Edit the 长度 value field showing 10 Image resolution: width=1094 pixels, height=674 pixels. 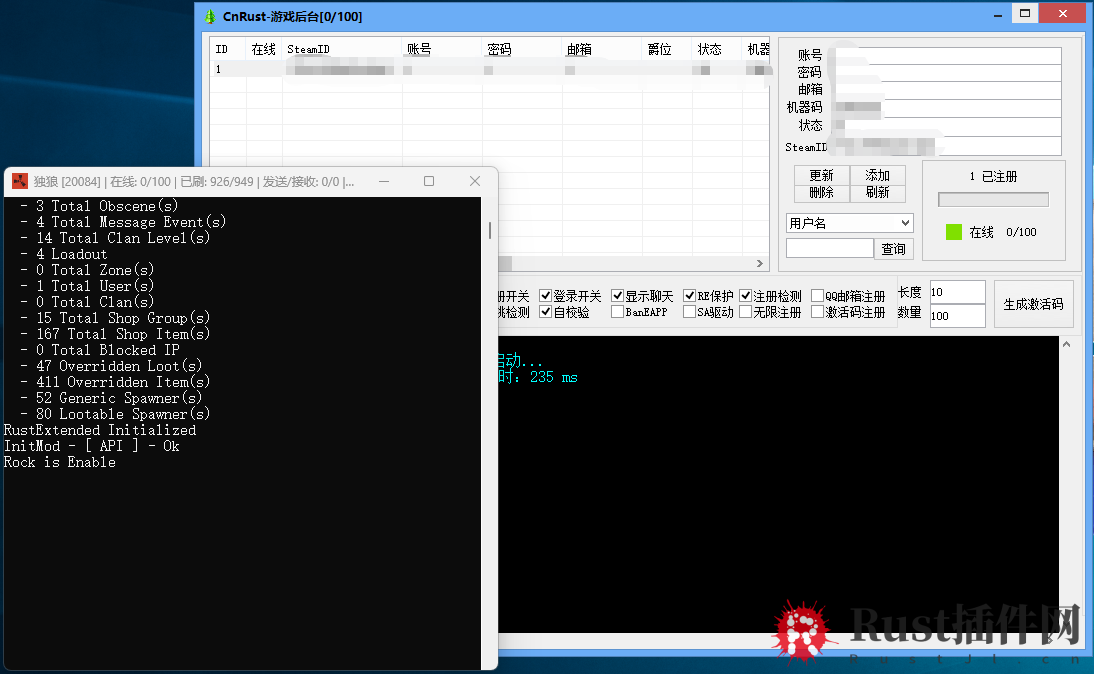pyautogui.click(x=955, y=292)
